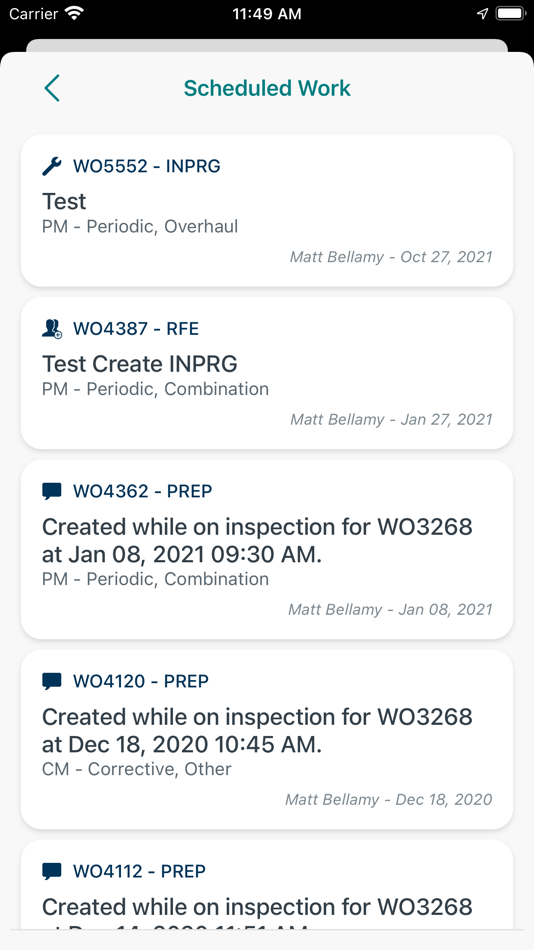This screenshot has width=534, height=950.
Task: Select WO4362 - PREP header text
Action: click(142, 491)
